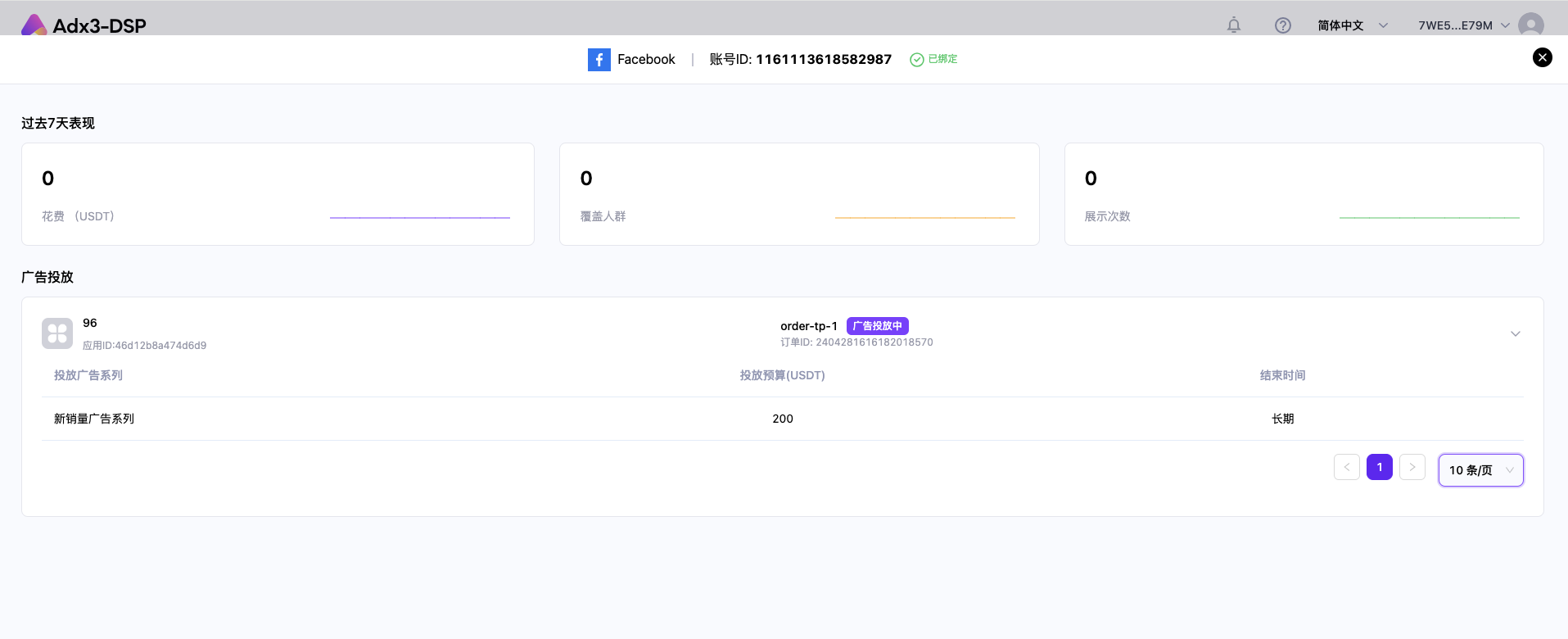Click the user avatar icon
Screen dimensions: 1568x639
[1530, 25]
